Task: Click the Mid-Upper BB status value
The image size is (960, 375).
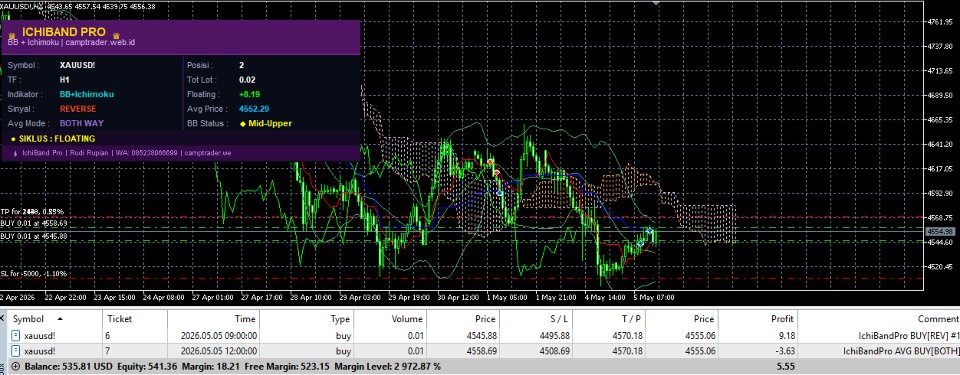Action: 270,124
